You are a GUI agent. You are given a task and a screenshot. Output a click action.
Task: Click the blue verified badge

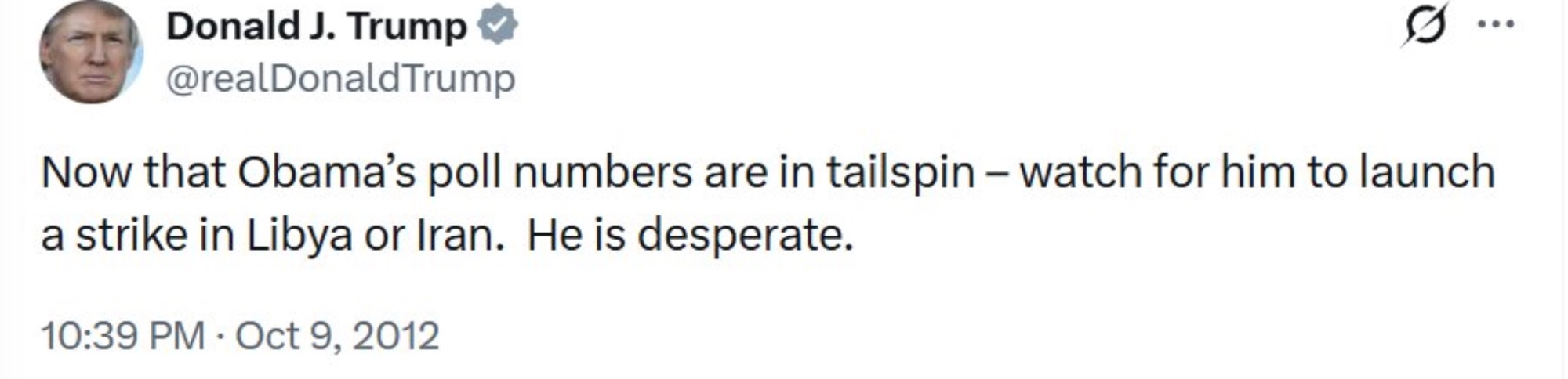click(x=499, y=27)
